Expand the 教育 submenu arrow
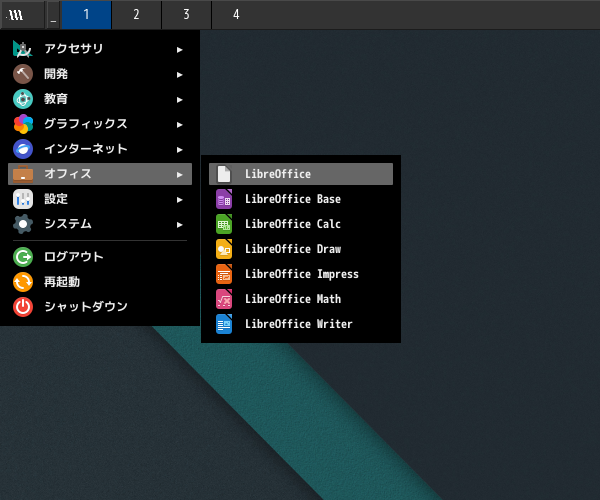600x500 pixels. 179,99
